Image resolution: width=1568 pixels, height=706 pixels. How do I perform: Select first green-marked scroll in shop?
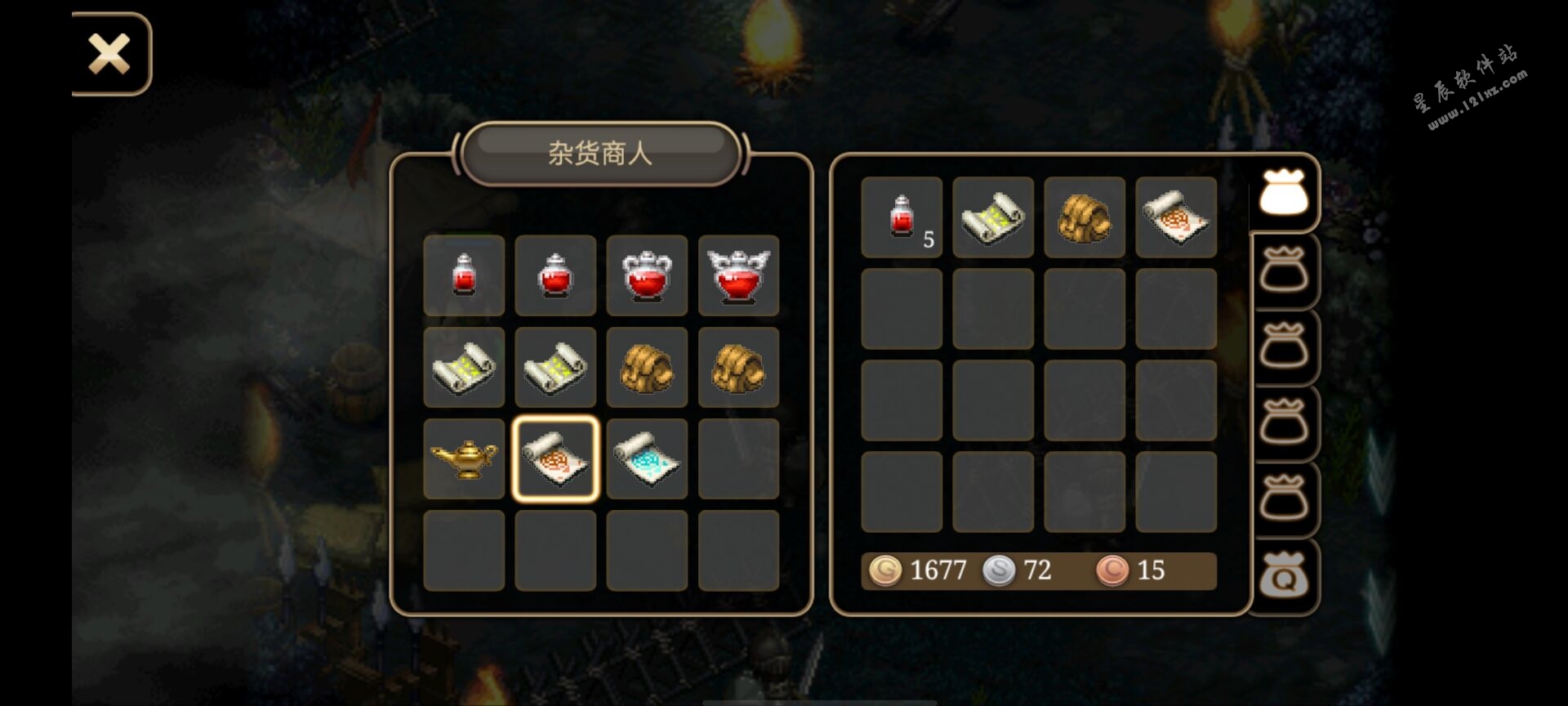click(464, 367)
